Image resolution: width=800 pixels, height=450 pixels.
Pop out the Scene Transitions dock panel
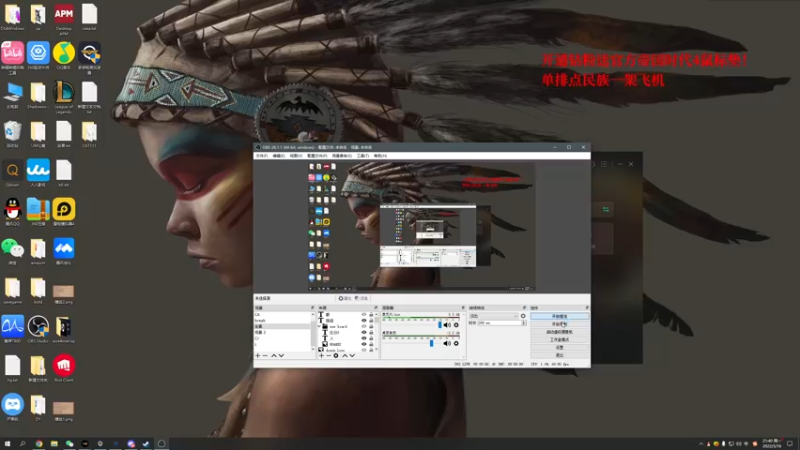[524, 308]
